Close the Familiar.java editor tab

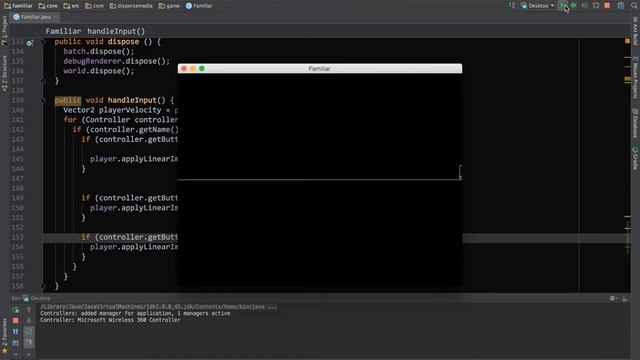click(x=56, y=17)
